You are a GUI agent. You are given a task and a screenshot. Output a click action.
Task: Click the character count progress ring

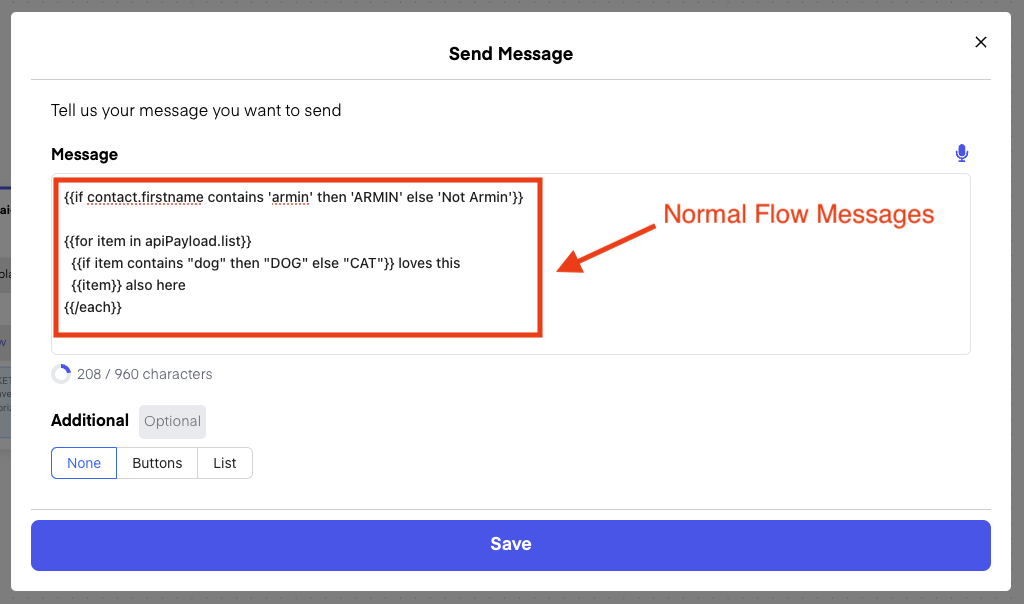[x=62, y=374]
